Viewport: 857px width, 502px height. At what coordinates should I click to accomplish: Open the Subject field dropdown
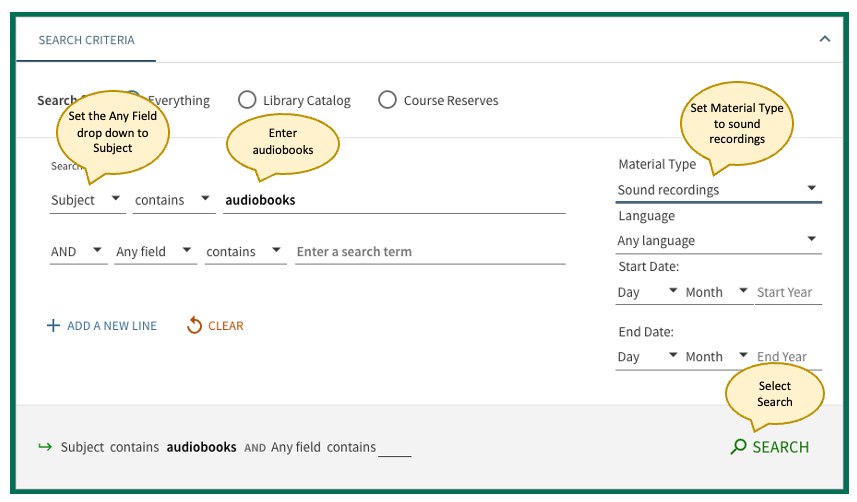tap(87, 200)
